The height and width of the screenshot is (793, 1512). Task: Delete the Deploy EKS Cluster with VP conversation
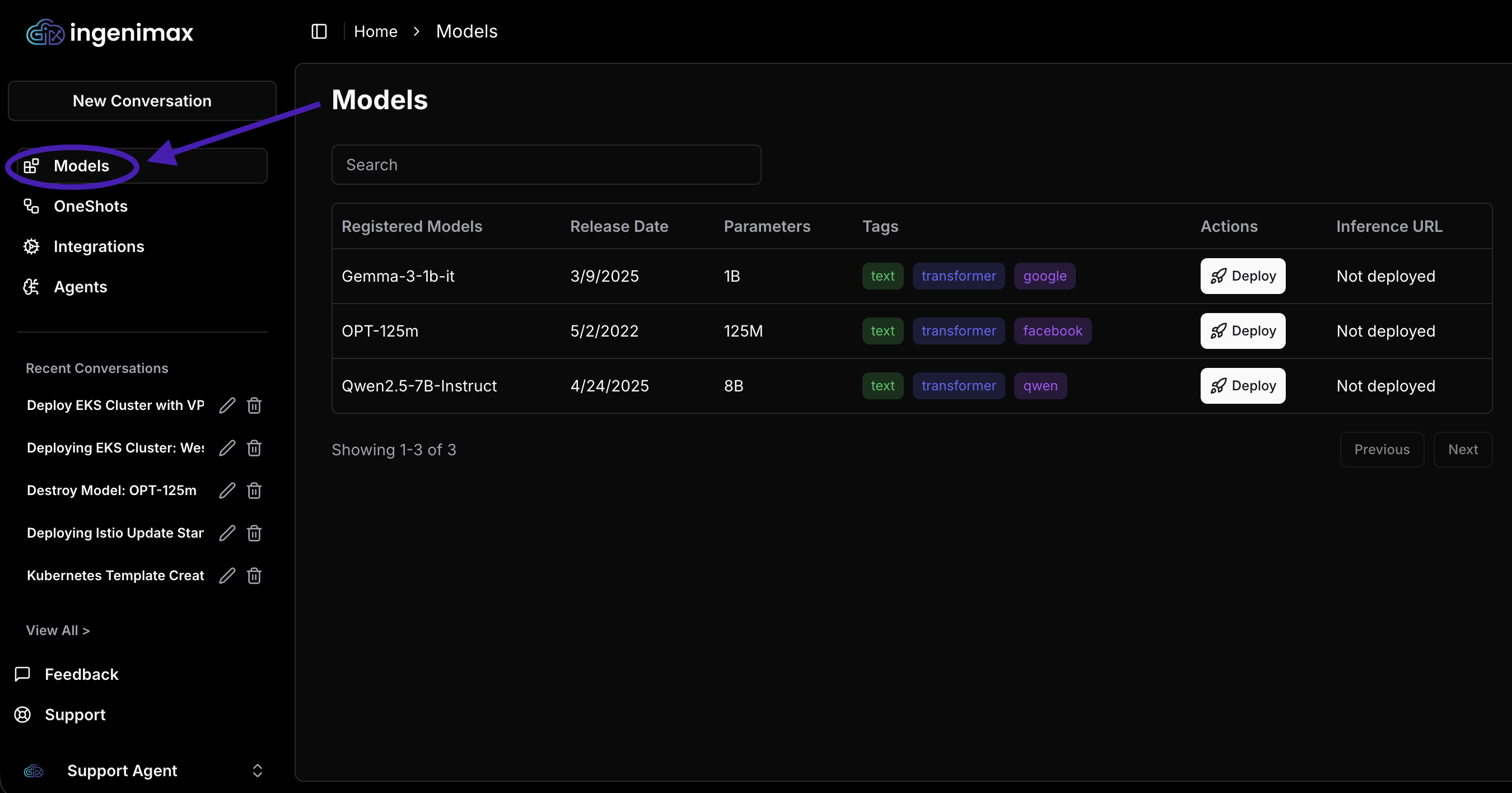pyautogui.click(x=254, y=405)
